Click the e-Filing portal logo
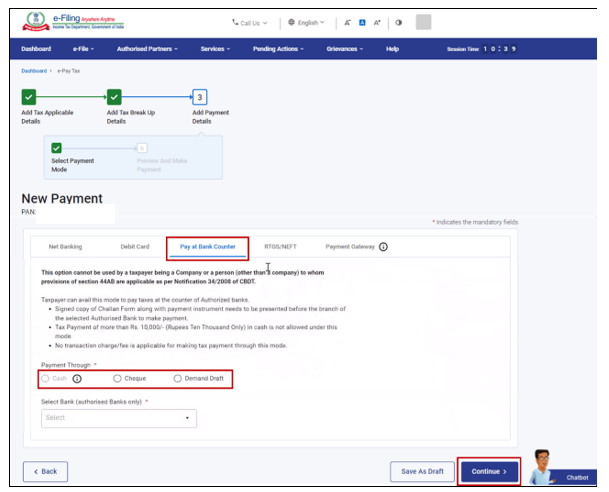The width and height of the screenshot is (609, 492). 64,21
